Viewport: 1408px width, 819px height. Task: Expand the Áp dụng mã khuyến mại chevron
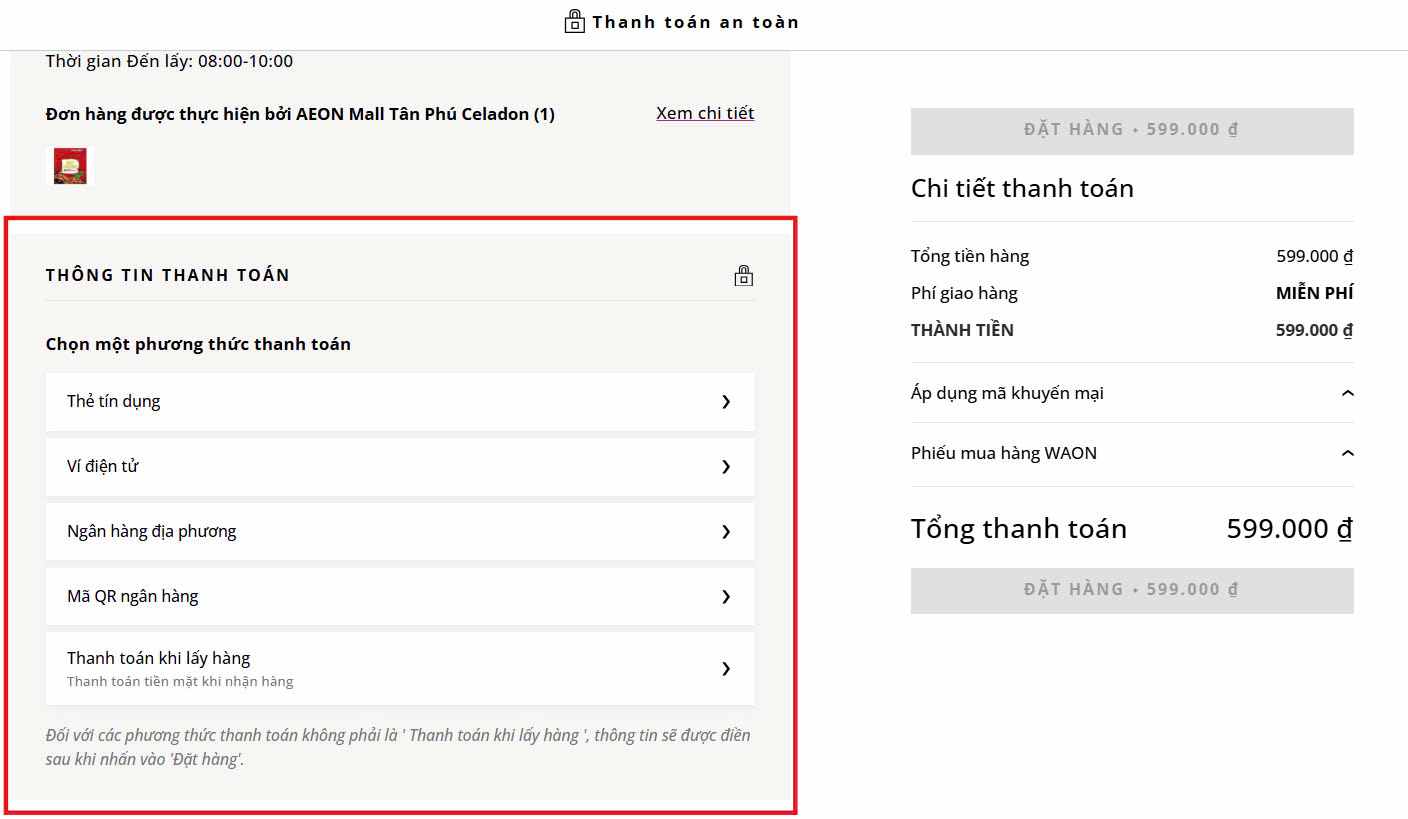point(1347,393)
